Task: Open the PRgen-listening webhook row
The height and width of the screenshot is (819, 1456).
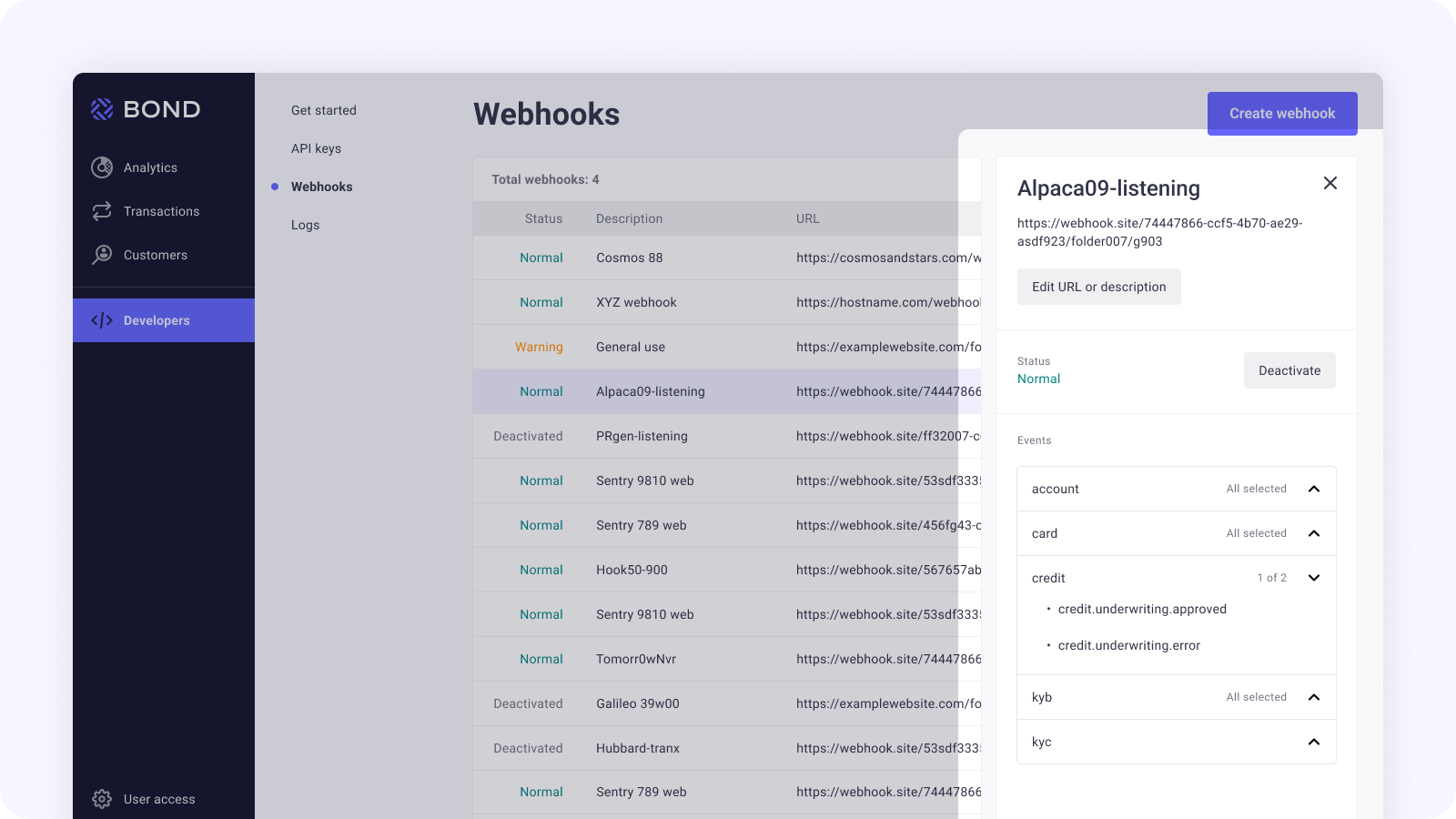Action: (727, 436)
